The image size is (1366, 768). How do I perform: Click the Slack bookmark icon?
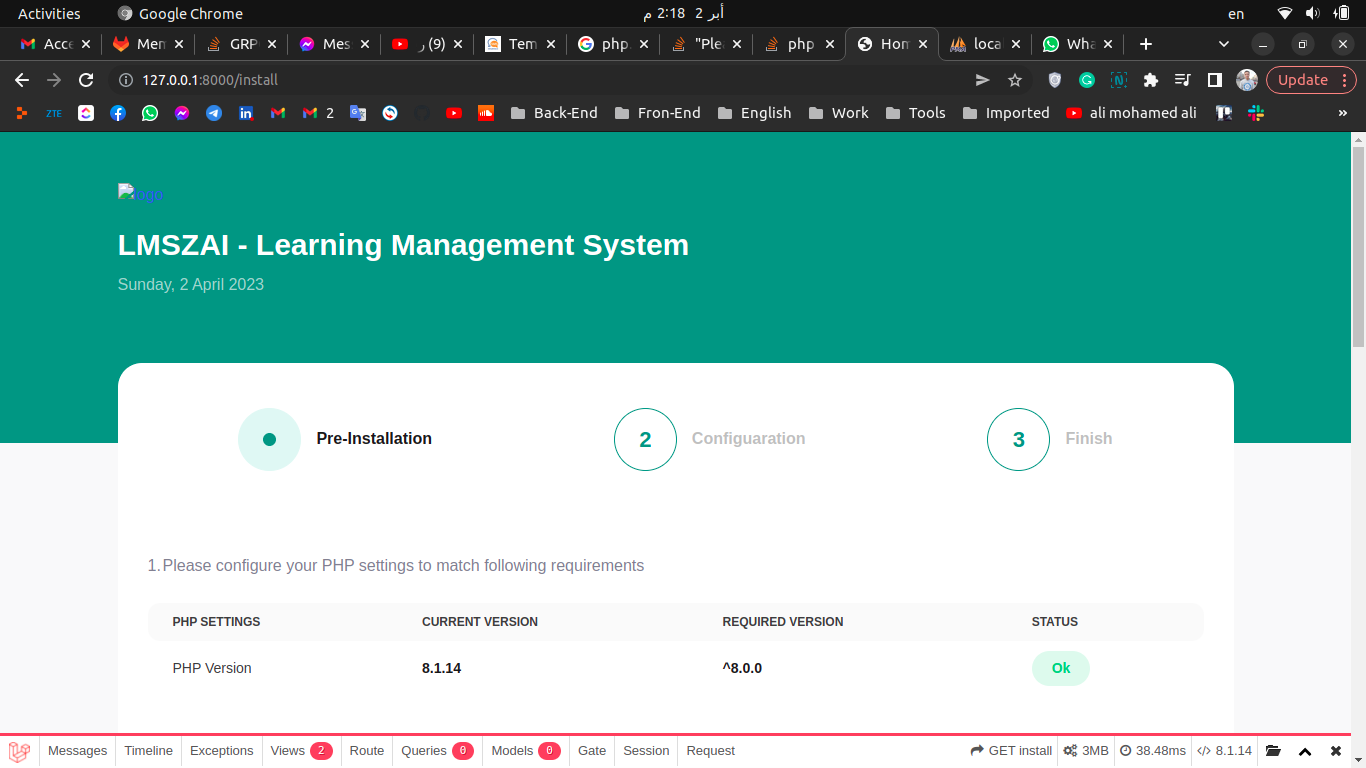tap(1256, 113)
